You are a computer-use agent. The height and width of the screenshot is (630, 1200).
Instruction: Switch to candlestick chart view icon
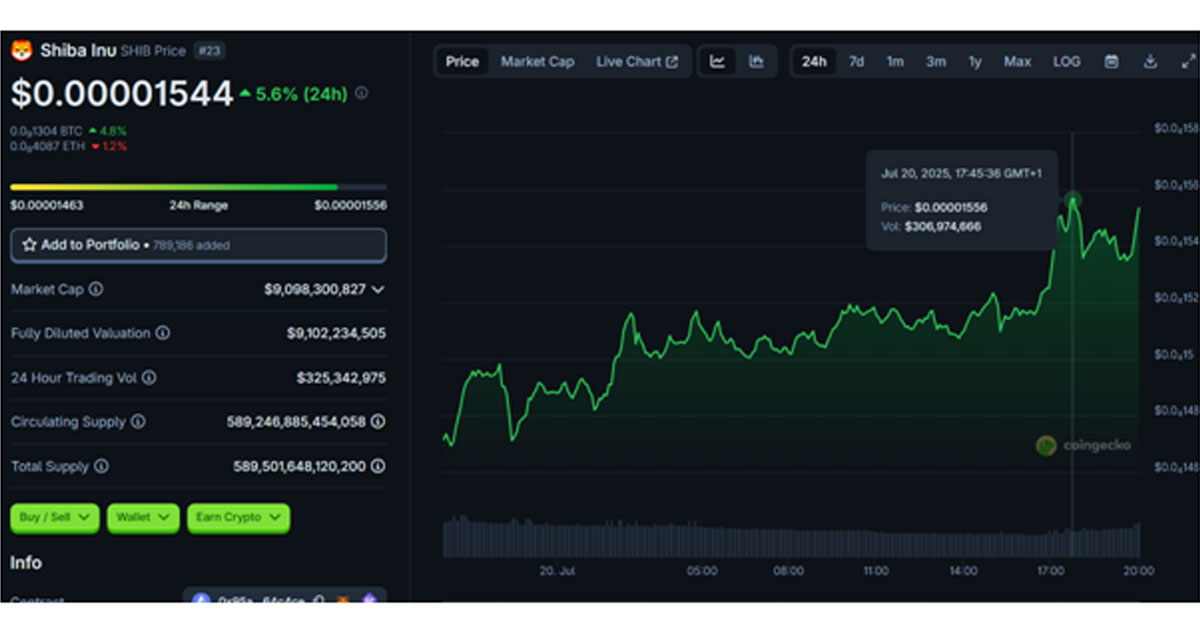coord(756,62)
